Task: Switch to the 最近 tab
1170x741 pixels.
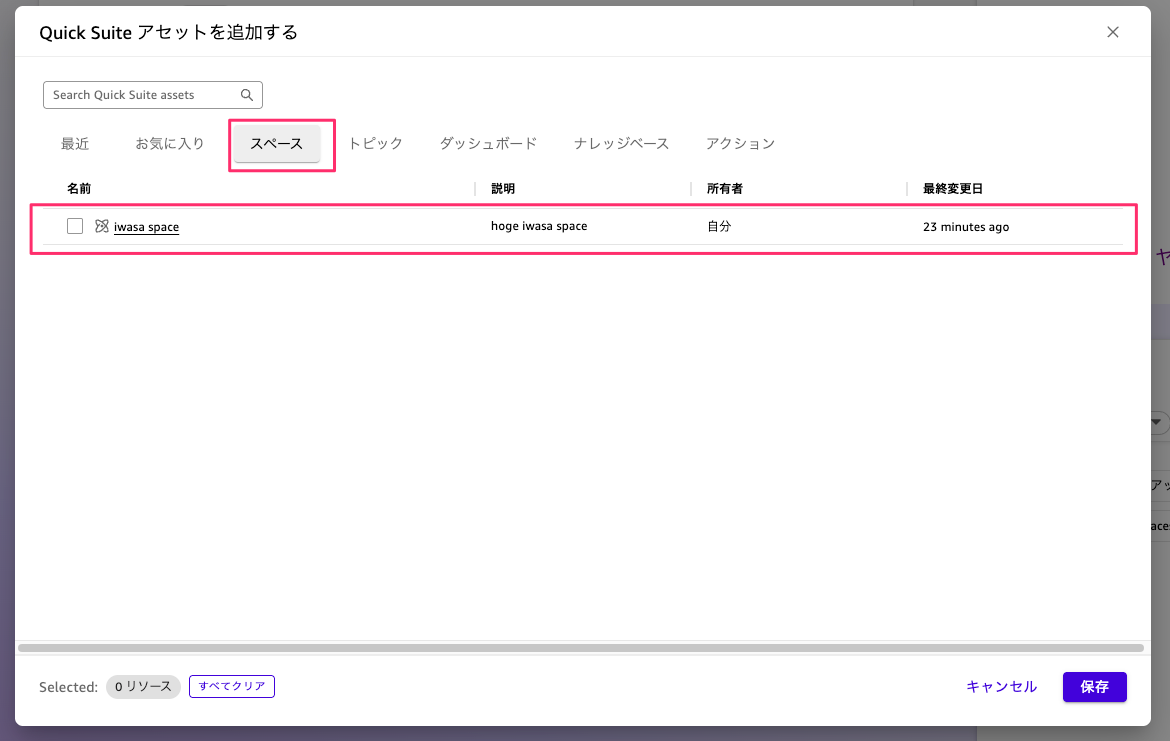Action: 75,144
